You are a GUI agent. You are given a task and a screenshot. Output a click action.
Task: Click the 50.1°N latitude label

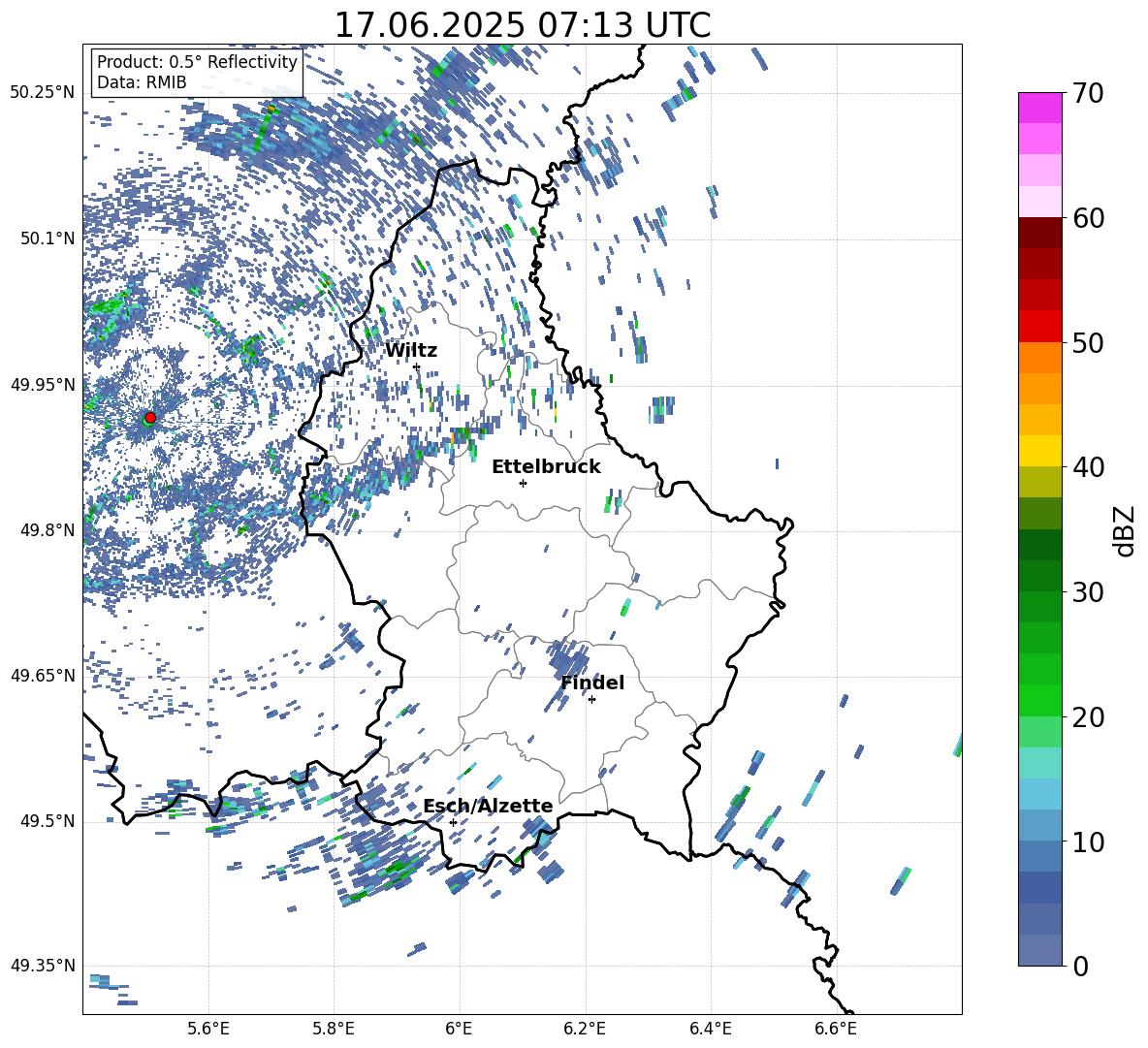coord(48,239)
